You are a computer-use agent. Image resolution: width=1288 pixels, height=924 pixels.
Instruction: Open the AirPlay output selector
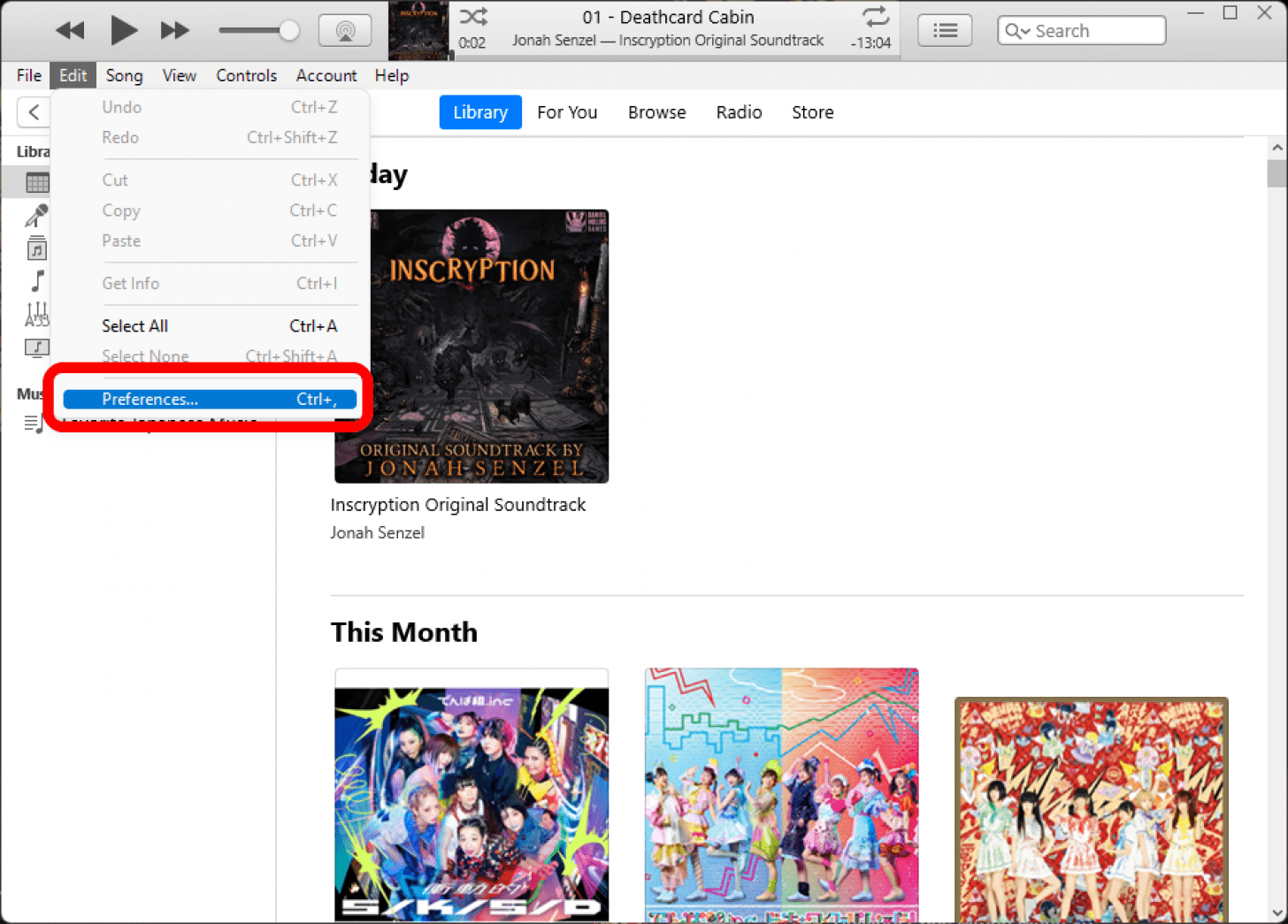tap(345, 31)
